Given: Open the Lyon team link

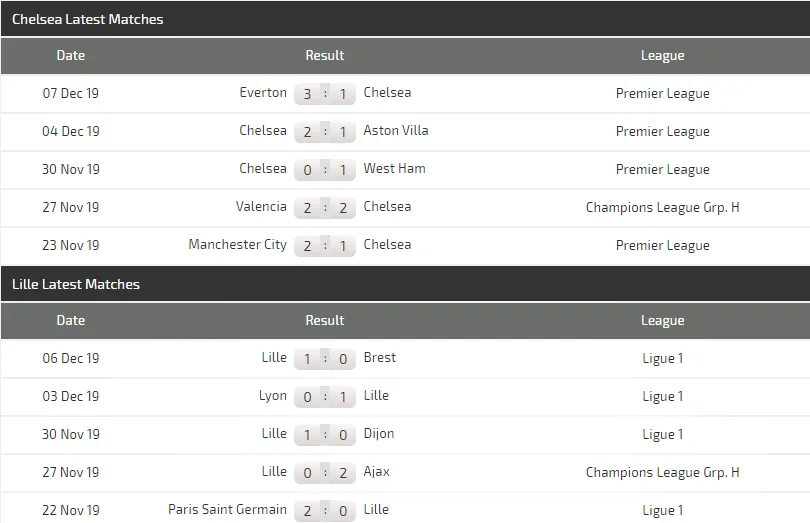Looking at the screenshot, I should (272, 396).
